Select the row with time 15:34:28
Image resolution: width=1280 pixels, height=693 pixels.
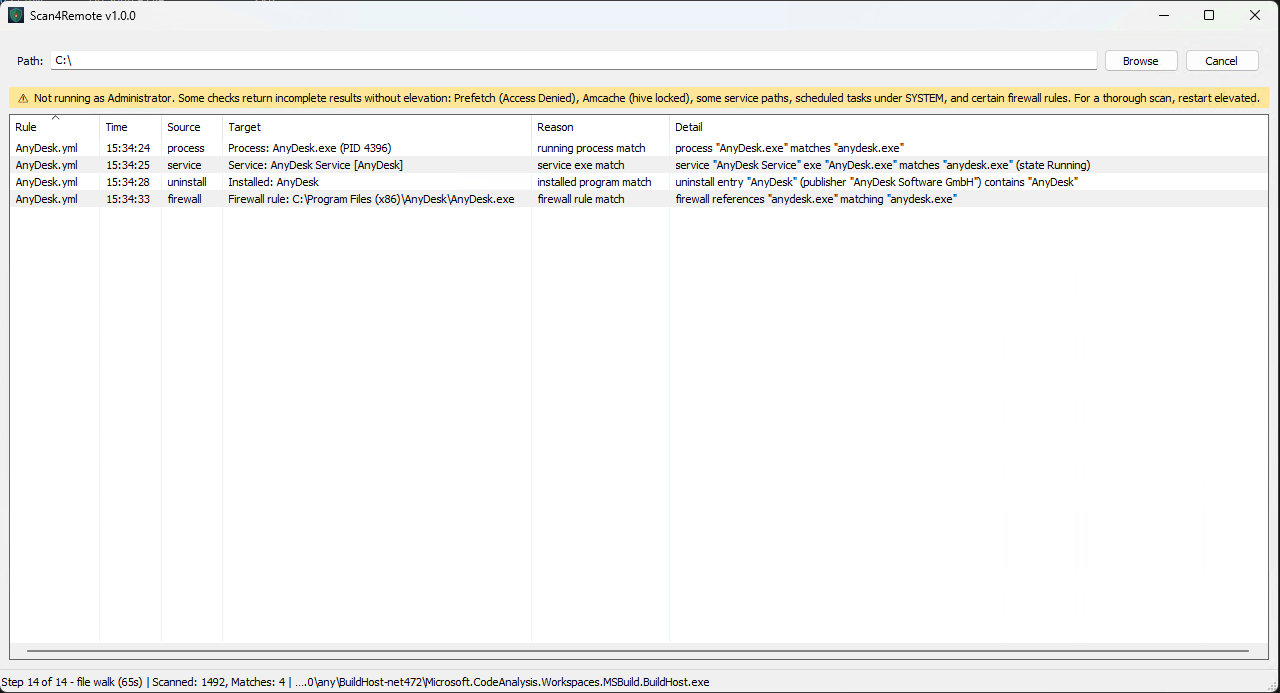639,182
